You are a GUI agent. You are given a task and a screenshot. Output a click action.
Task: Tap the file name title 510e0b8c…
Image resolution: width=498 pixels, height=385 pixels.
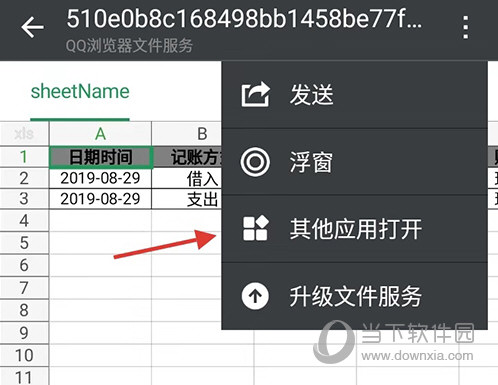click(x=244, y=19)
